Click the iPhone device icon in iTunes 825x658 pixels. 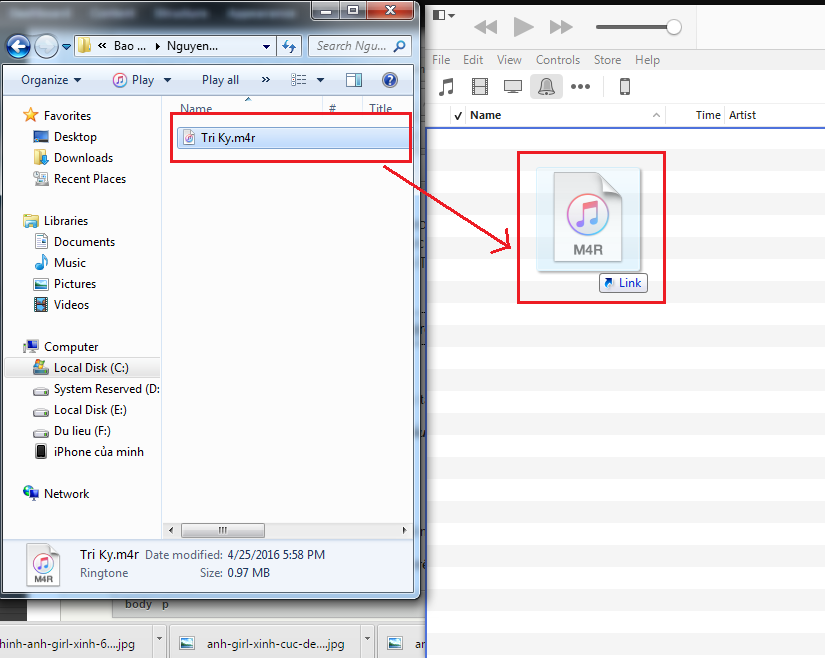click(625, 87)
